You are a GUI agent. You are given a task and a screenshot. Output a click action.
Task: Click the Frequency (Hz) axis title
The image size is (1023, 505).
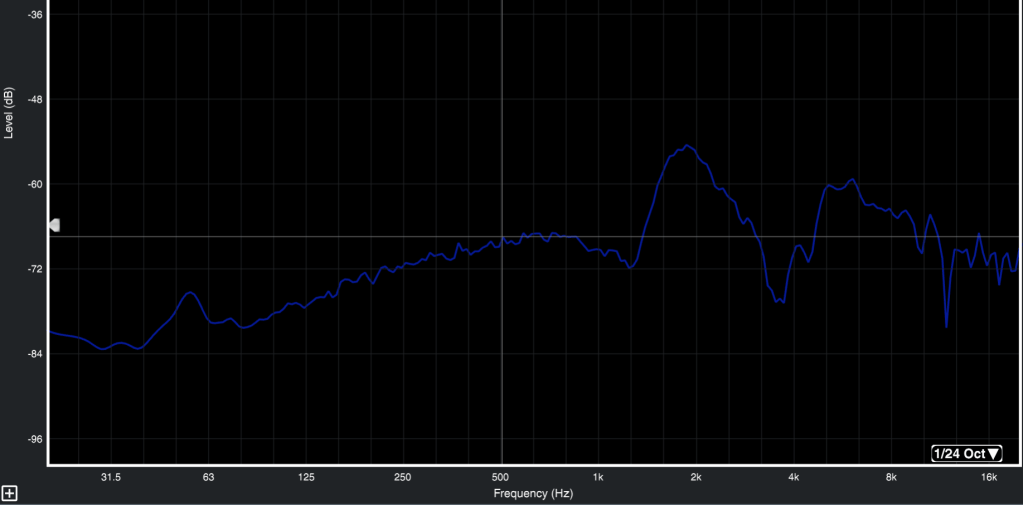tap(533, 494)
